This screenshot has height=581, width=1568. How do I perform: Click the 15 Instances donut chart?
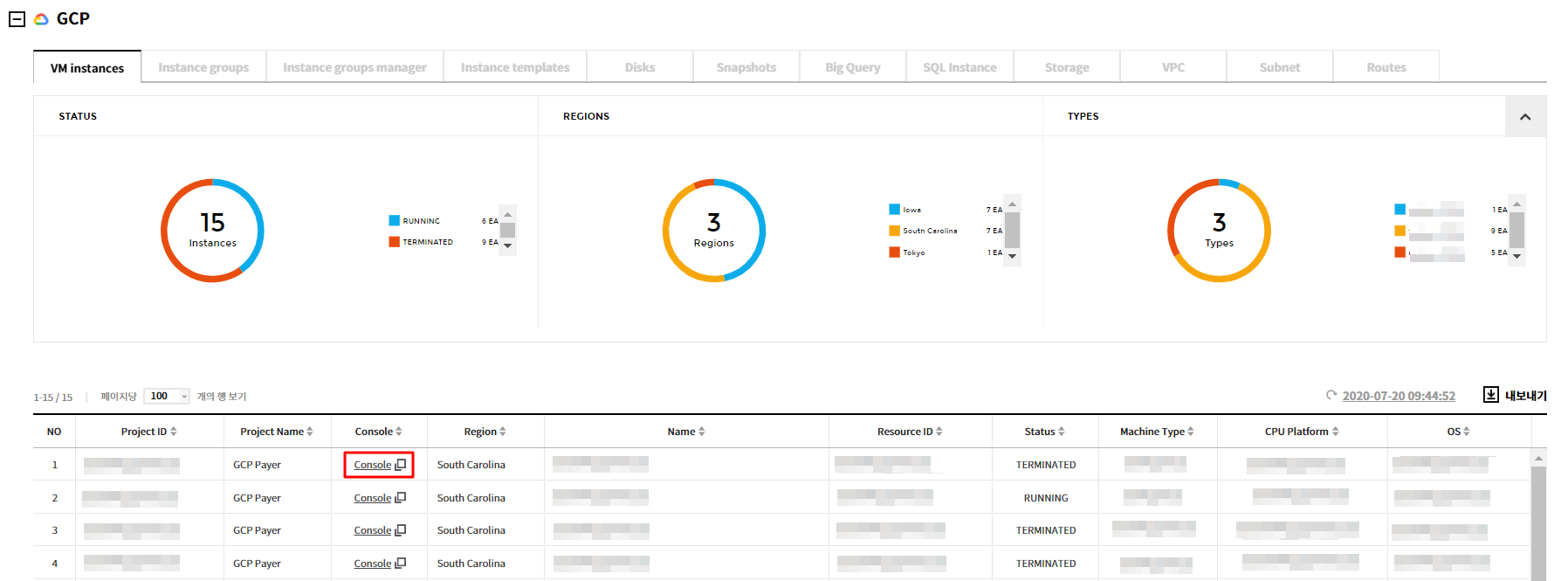[x=212, y=231]
